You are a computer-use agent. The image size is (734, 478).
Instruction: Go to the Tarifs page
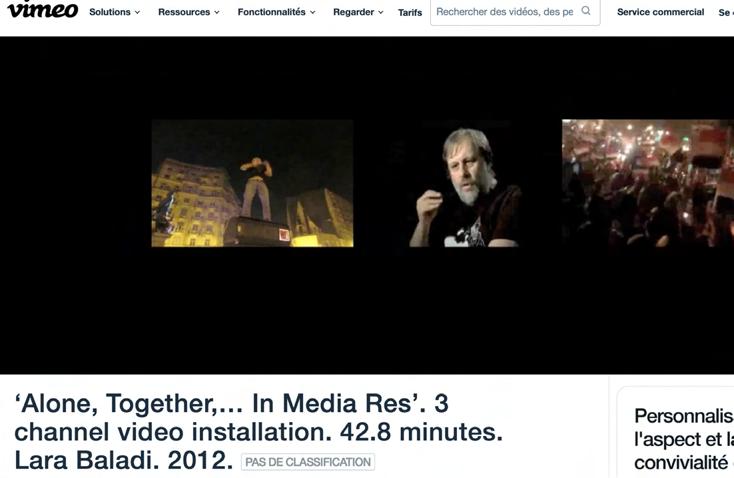pyautogui.click(x=410, y=13)
